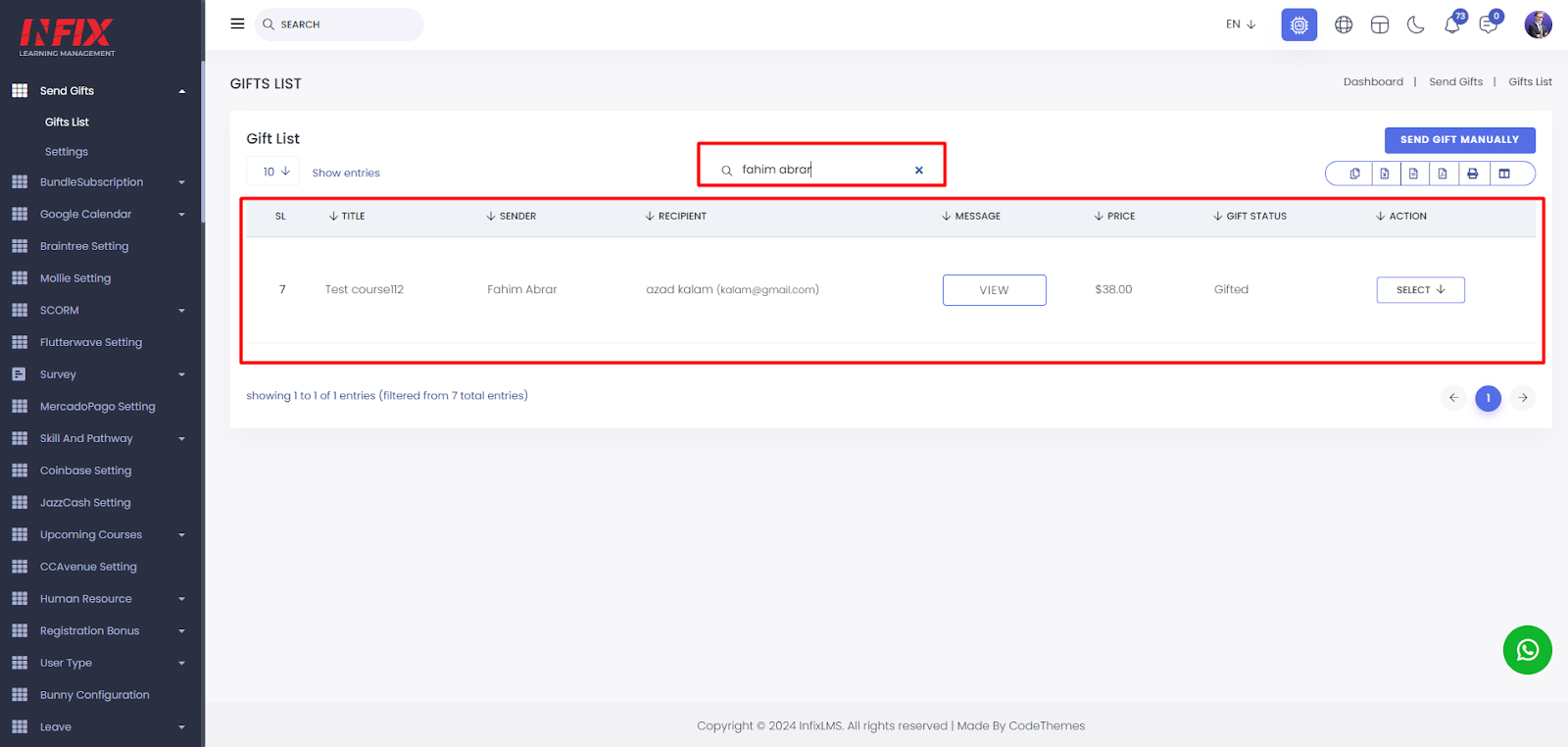Export gift list to Excel
1568x747 pixels.
point(1384,174)
